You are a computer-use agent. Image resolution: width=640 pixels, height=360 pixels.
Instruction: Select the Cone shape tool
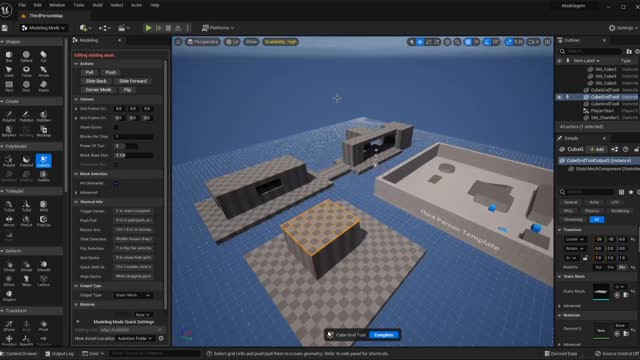click(9, 71)
